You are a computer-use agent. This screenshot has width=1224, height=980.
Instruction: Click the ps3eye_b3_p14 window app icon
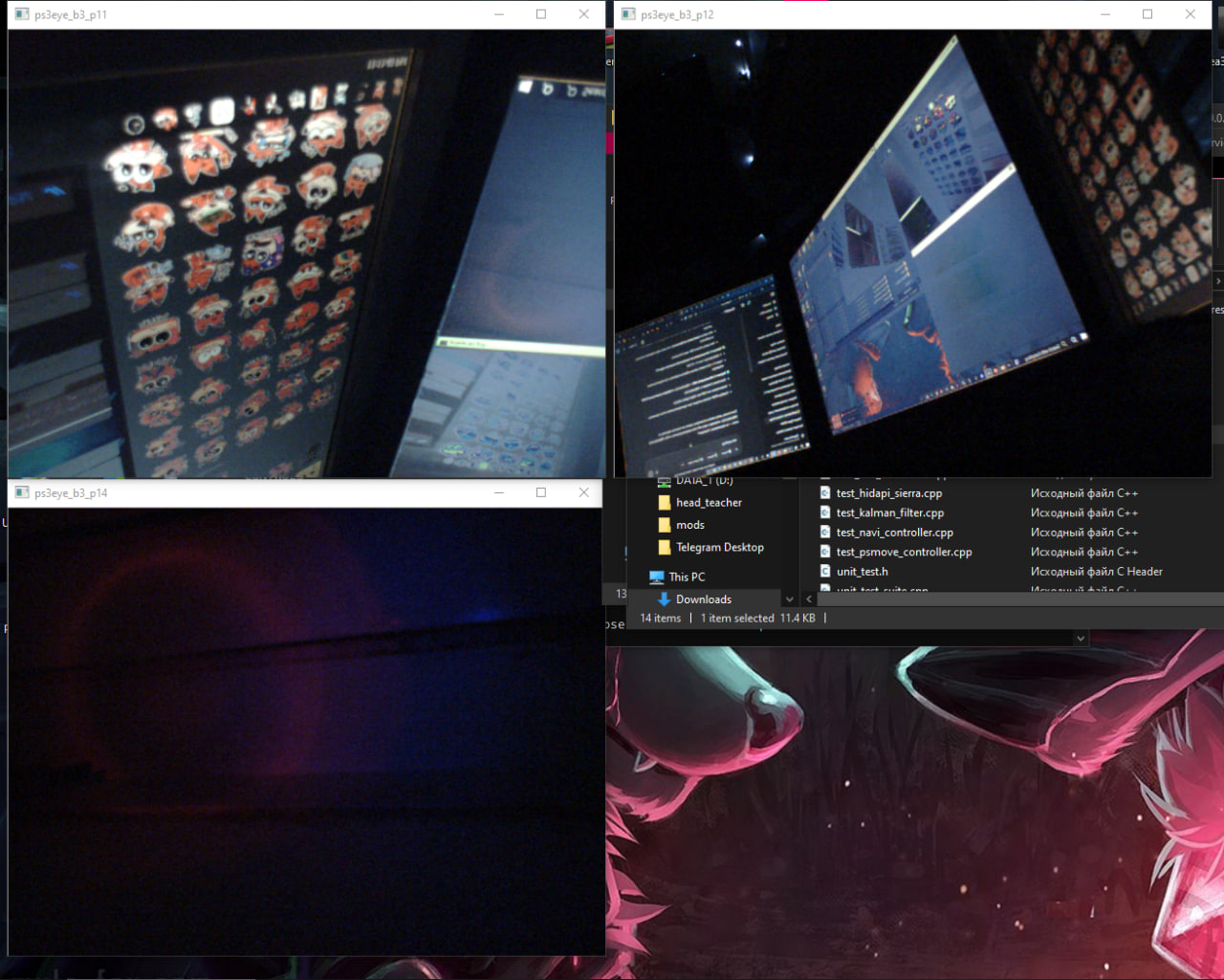(x=22, y=492)
